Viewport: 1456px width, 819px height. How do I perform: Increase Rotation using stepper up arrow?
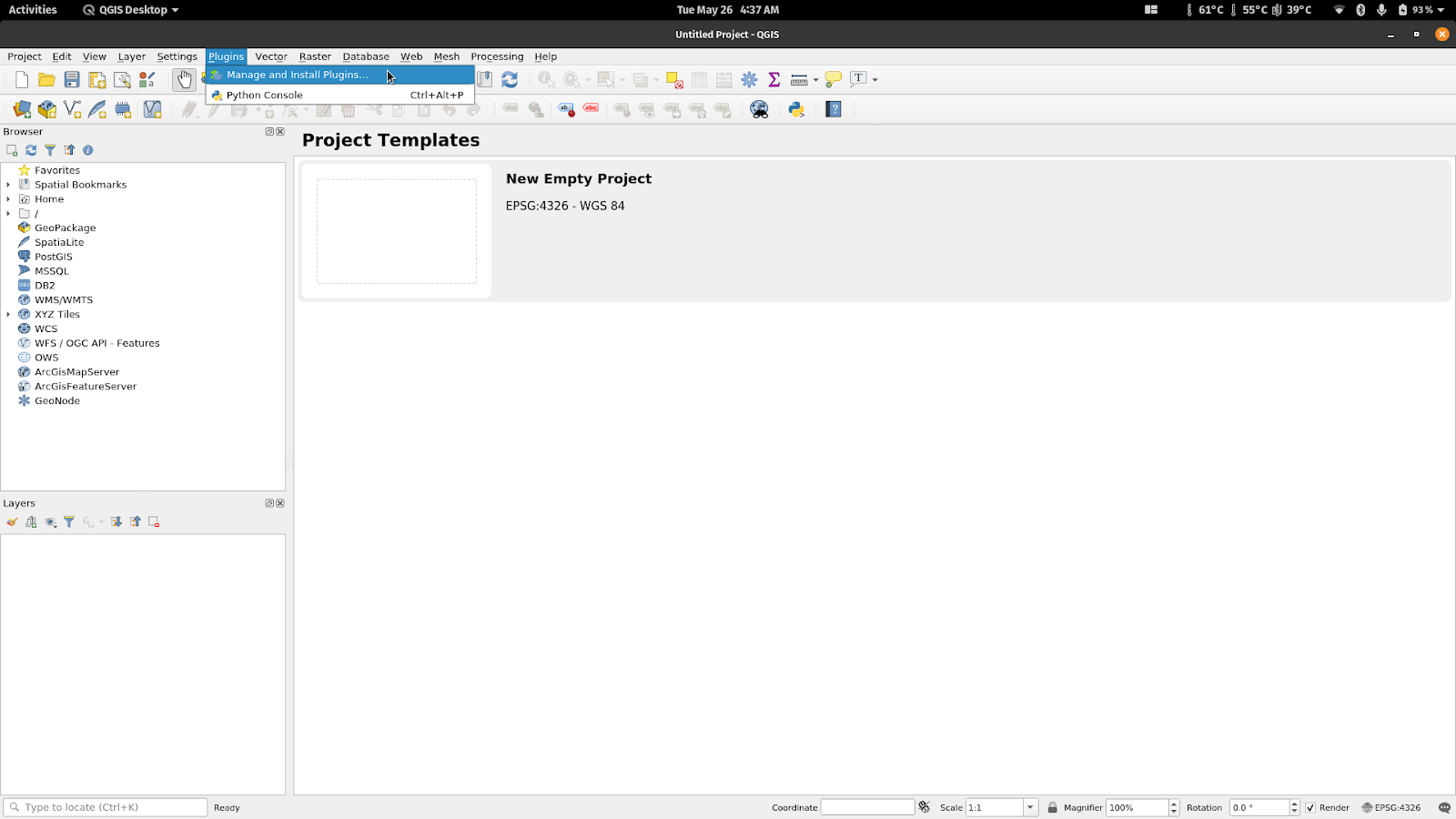coord(1294,804)
